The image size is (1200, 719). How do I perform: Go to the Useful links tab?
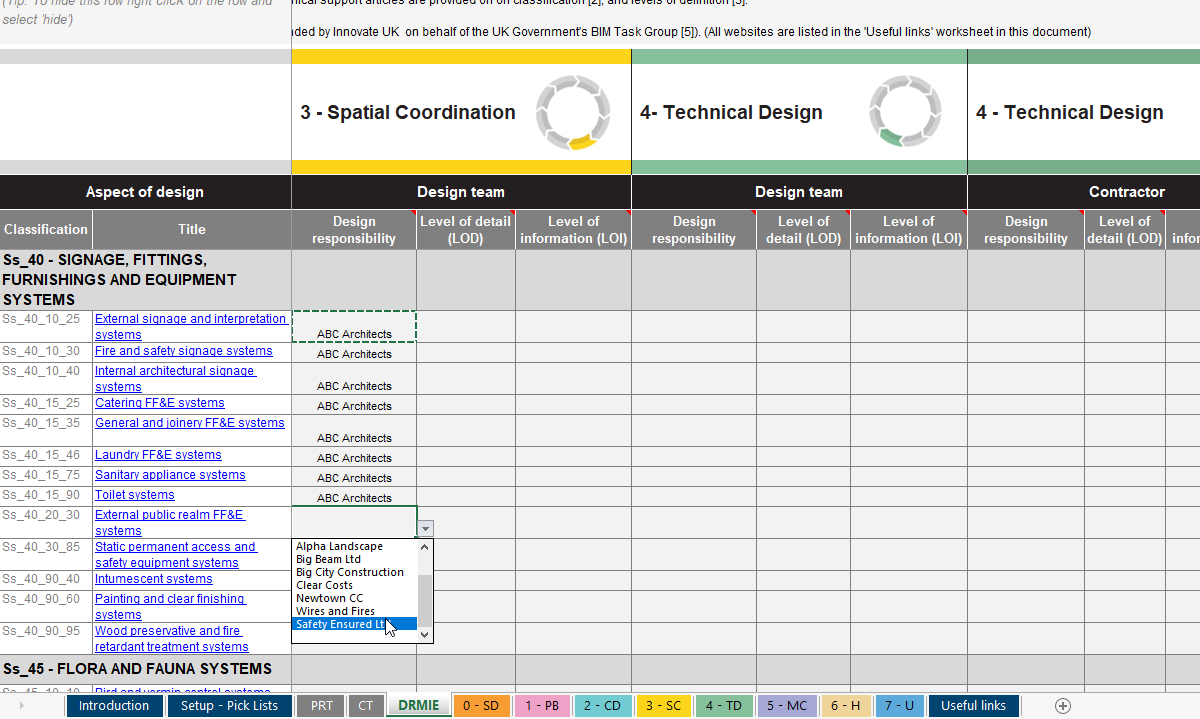[973, 706]
